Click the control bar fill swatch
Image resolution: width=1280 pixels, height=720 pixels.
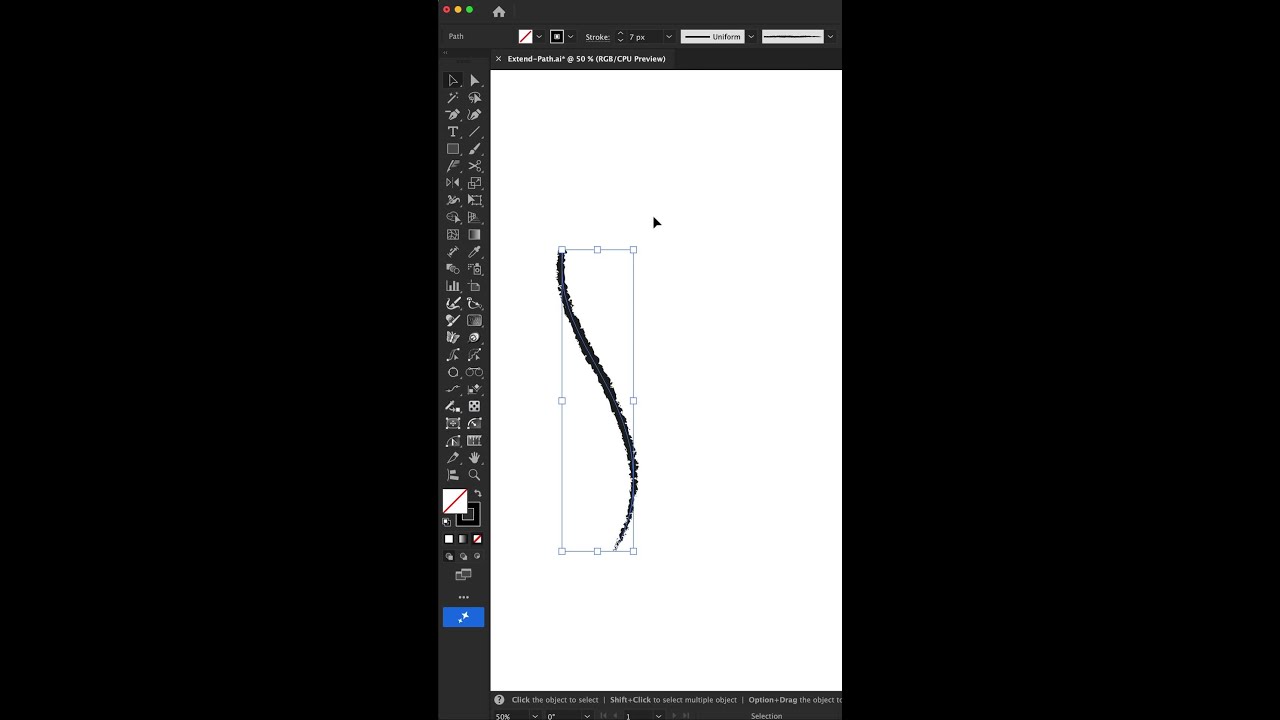click(525, 37)
